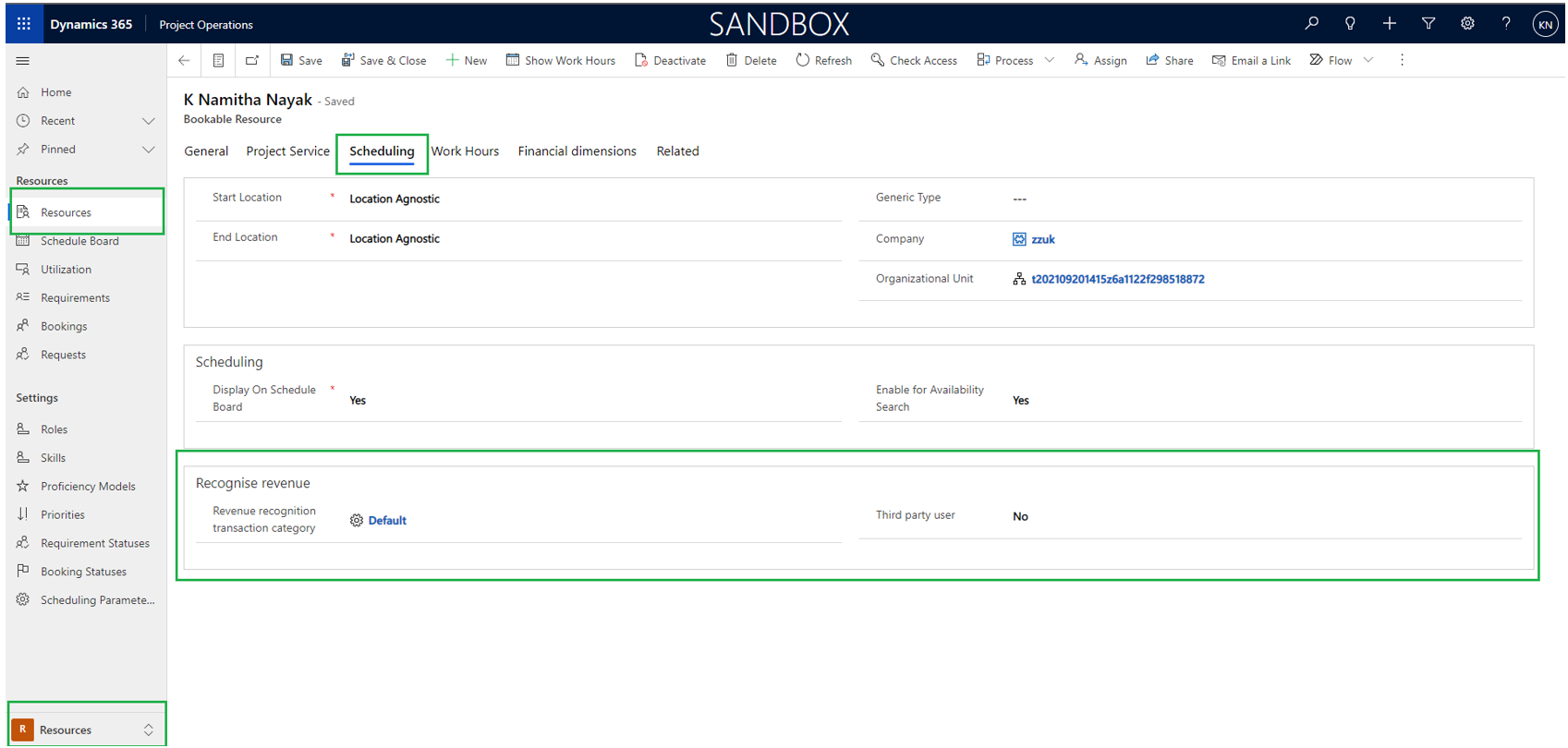Expand the Process dropdown chevron
This screenshot has height=748, width=1568.
tap(1050, 61)
